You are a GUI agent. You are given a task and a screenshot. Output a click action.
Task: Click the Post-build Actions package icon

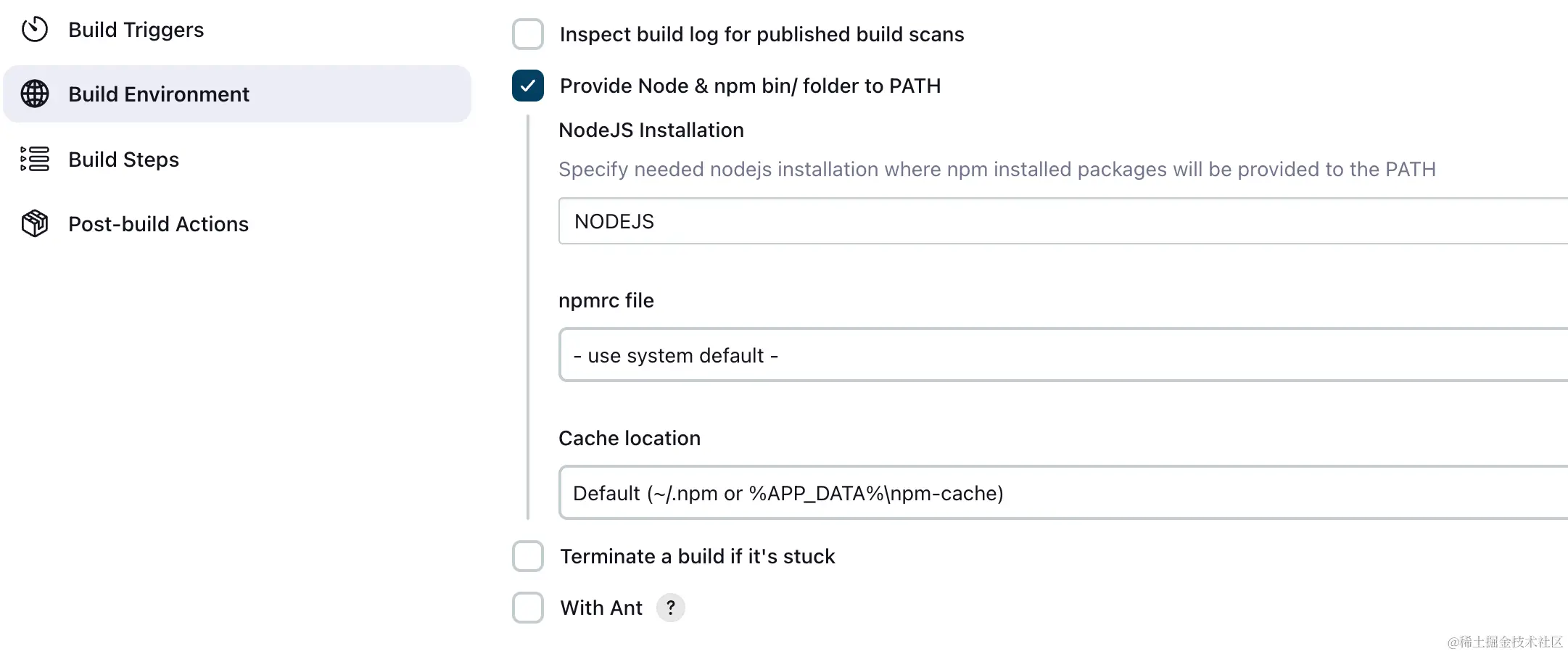tap(35, 223)
